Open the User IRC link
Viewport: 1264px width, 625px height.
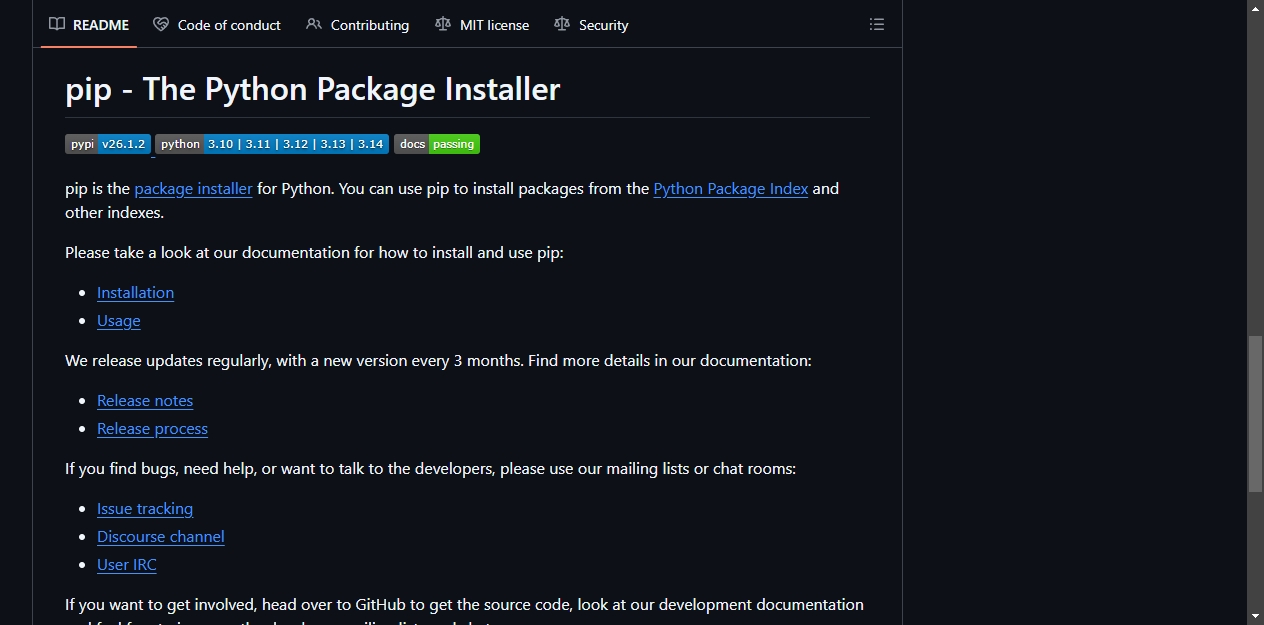point(127,564)
